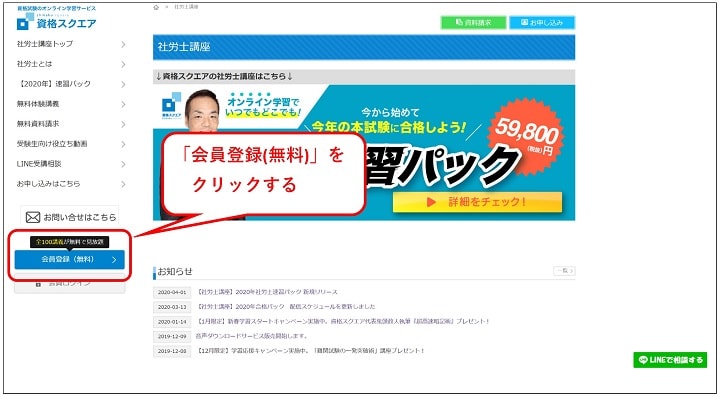Click the お問い合せはこちら button

[69, 217]
